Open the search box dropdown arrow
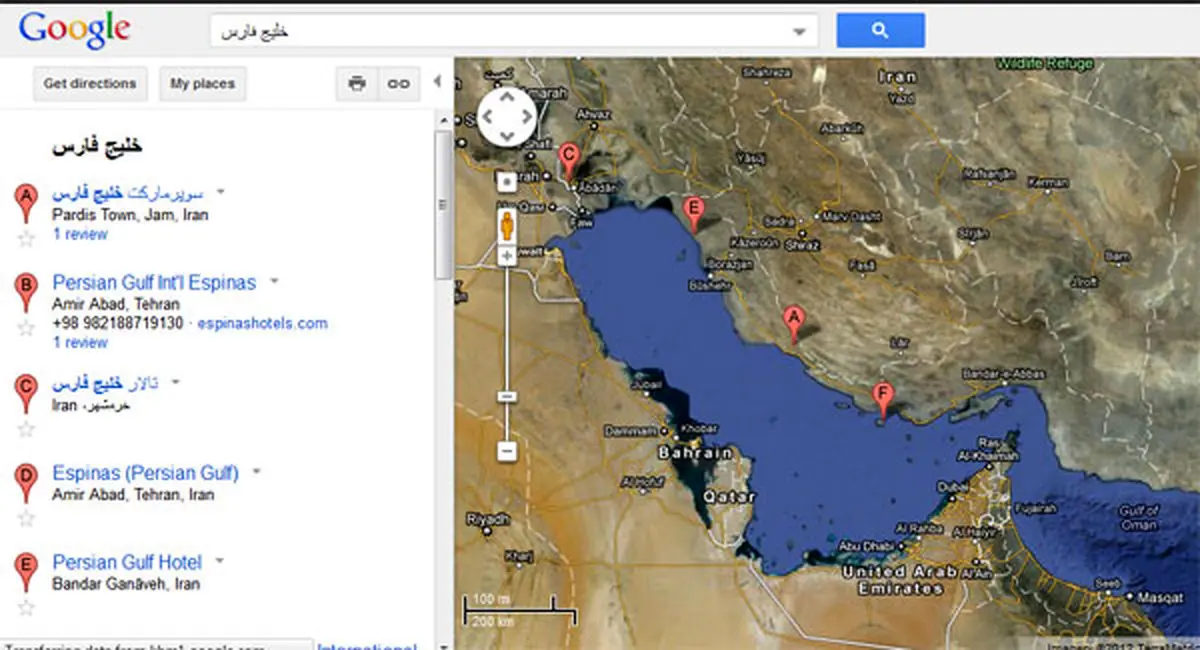This screenshot has height=650, width=1200. [799, 31]
